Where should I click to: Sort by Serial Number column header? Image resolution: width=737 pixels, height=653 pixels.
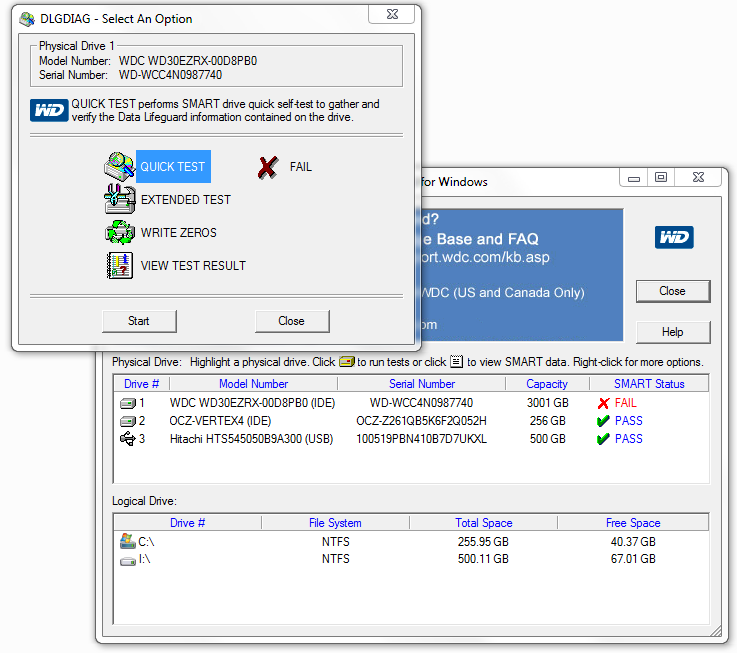point(422,384)
